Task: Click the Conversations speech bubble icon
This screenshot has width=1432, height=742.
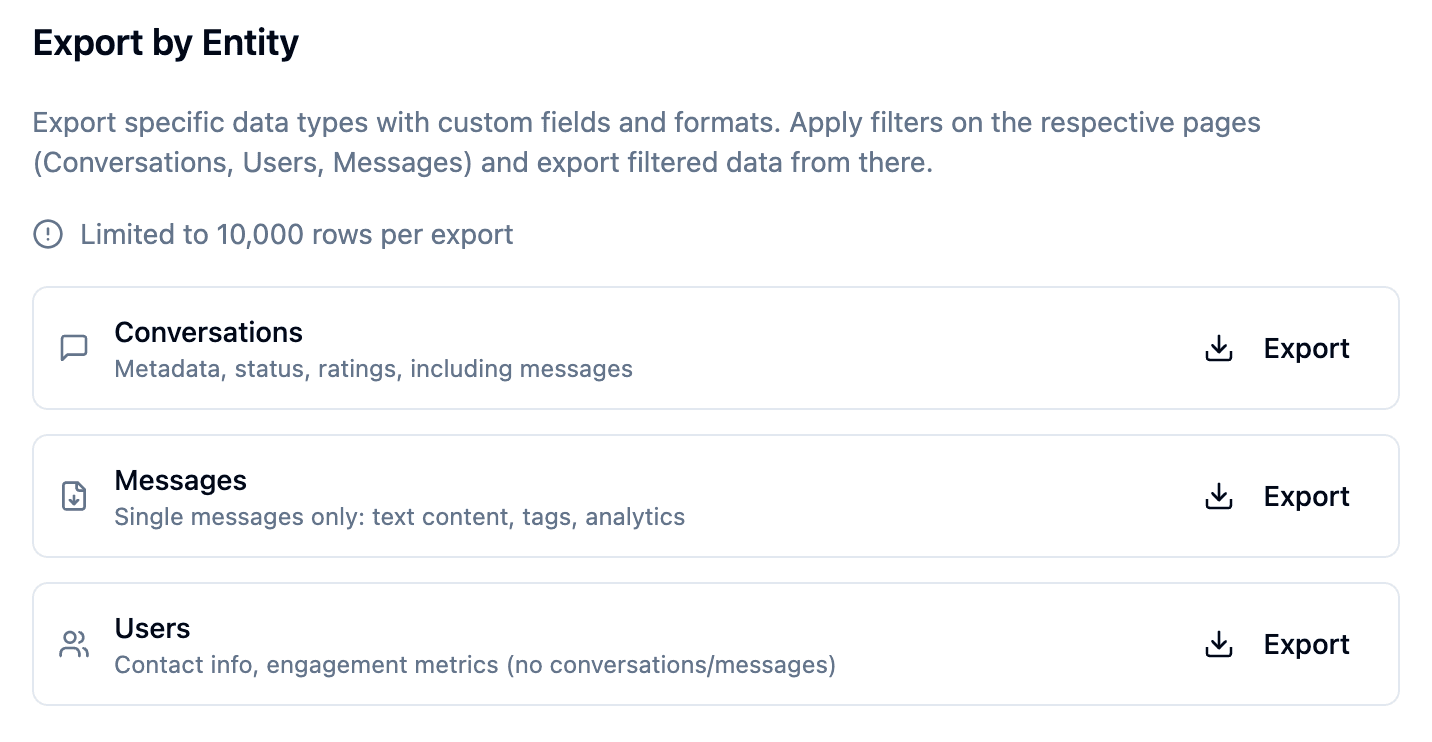Action: point(74,348)
